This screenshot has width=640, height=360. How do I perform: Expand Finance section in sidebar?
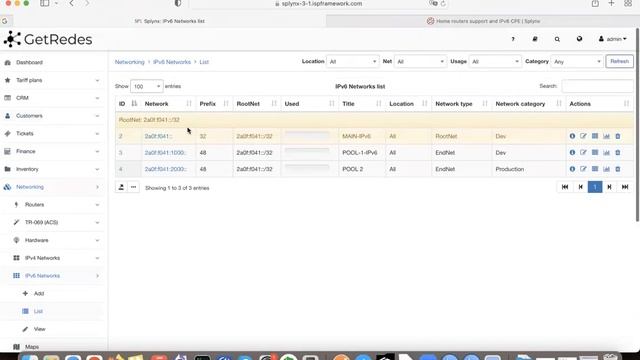click(x=52, y=151)
